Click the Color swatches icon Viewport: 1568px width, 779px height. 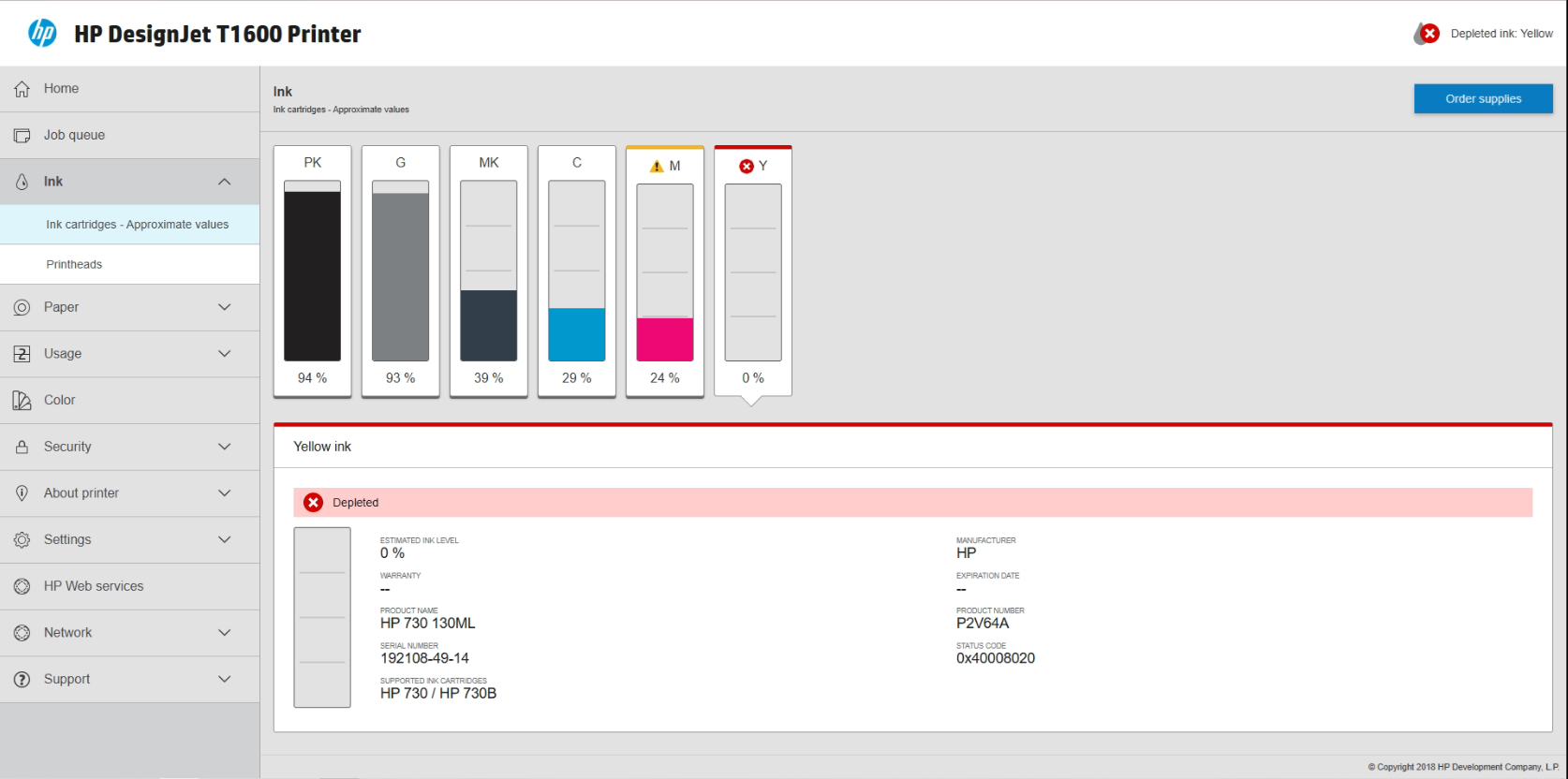point(22,400)
